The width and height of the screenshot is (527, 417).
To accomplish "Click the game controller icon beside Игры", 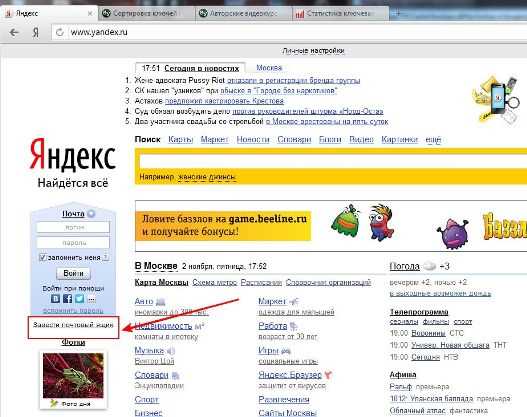I will pyautogui.click(x=286, y=351).
